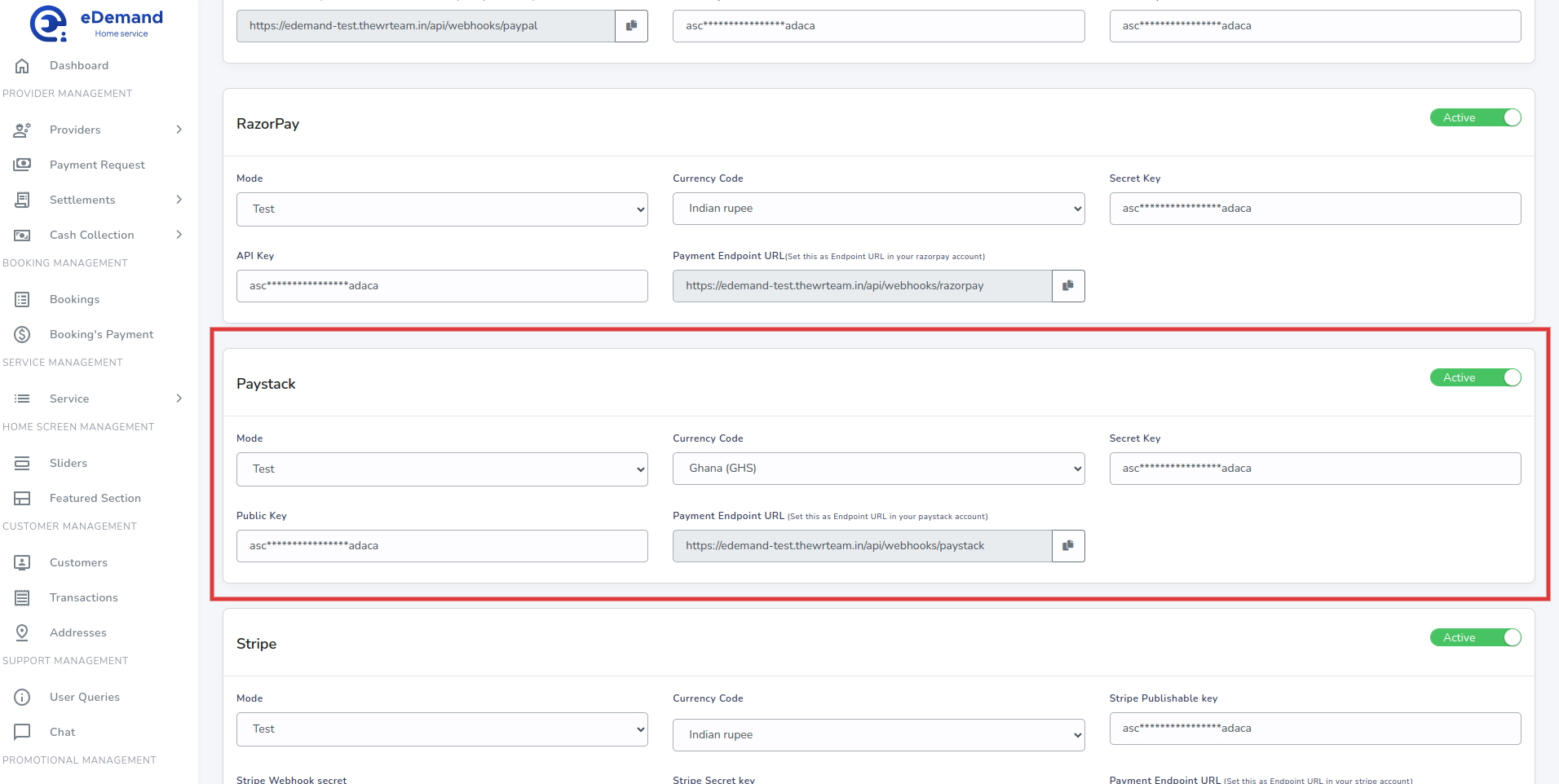Click the User Queries info icon
This screenshot has width=1559, height=784.
click(22, 697)
